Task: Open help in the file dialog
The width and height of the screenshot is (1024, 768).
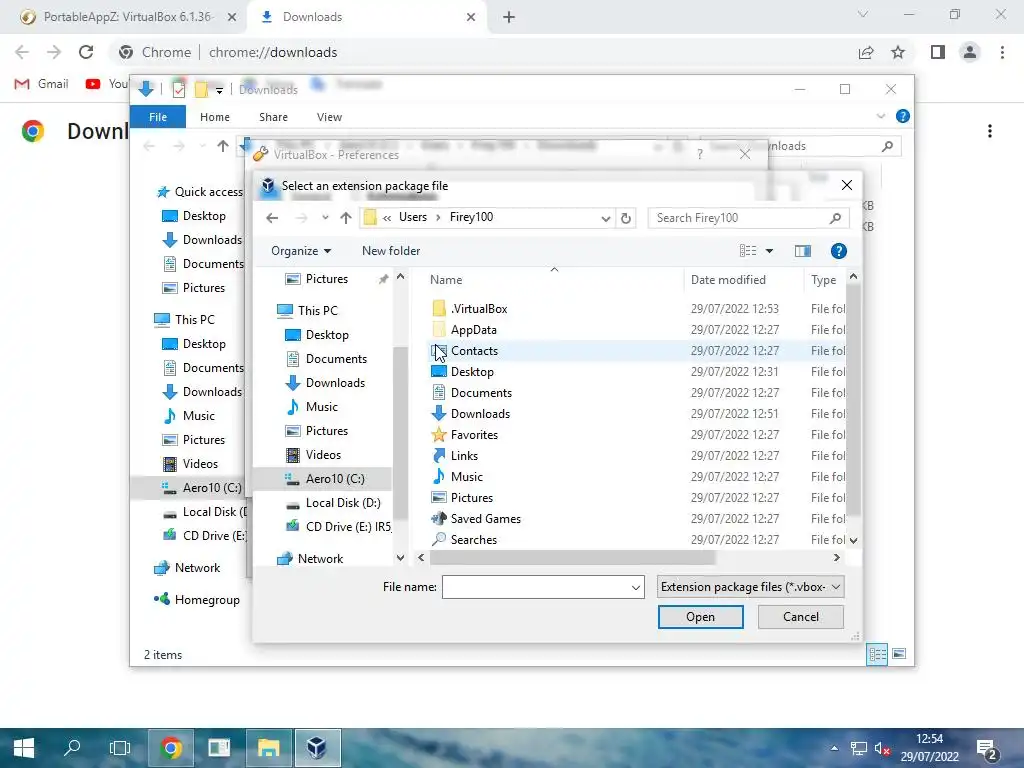Action: tap(839, 251)
